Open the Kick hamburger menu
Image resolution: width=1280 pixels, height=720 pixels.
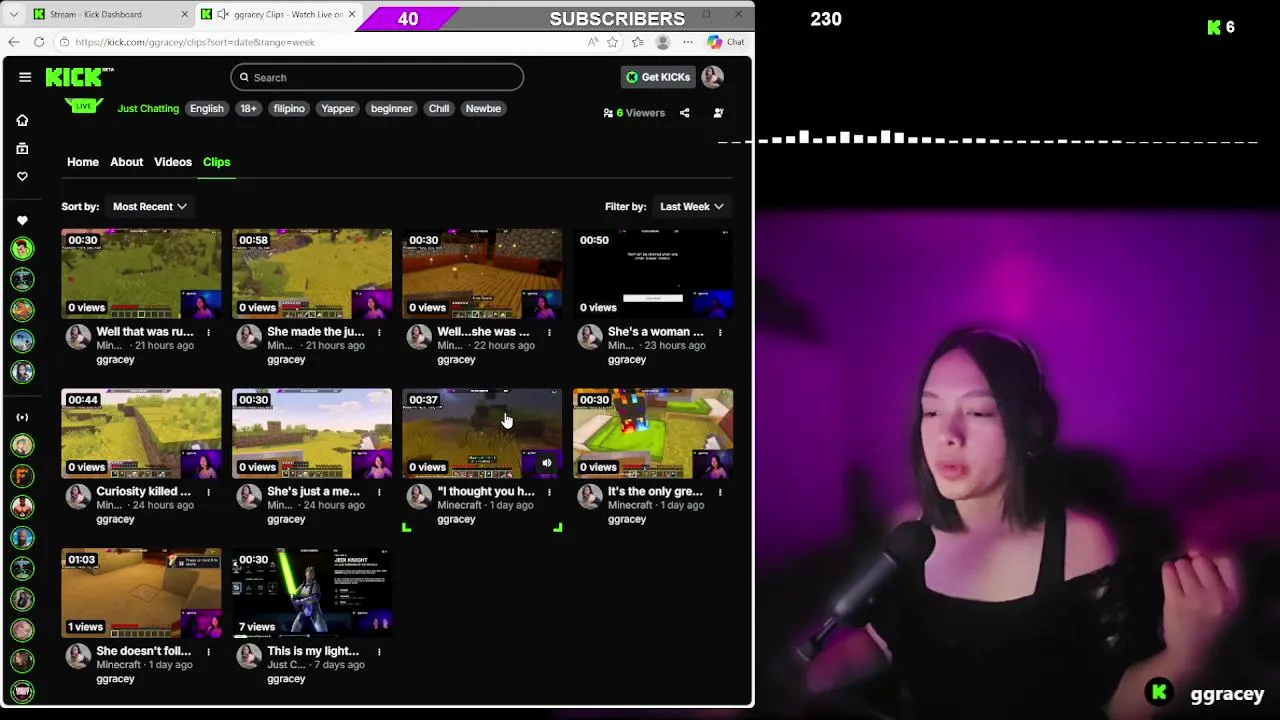[x=25, y=77]
